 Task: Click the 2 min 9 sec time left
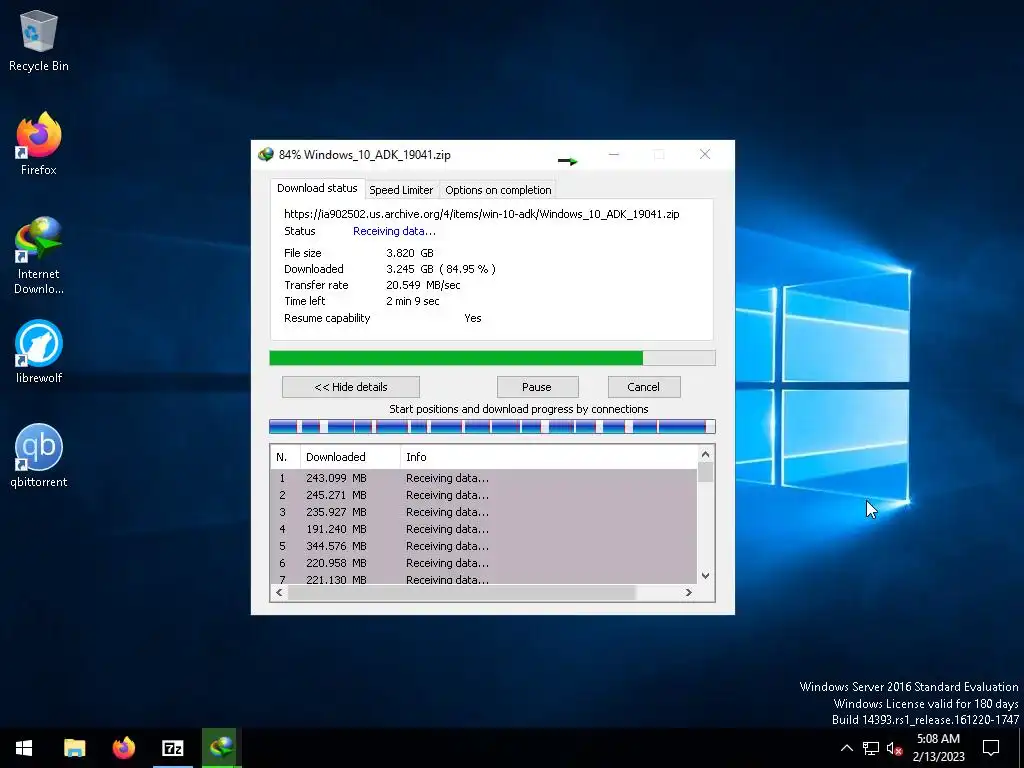coord(412,301)
